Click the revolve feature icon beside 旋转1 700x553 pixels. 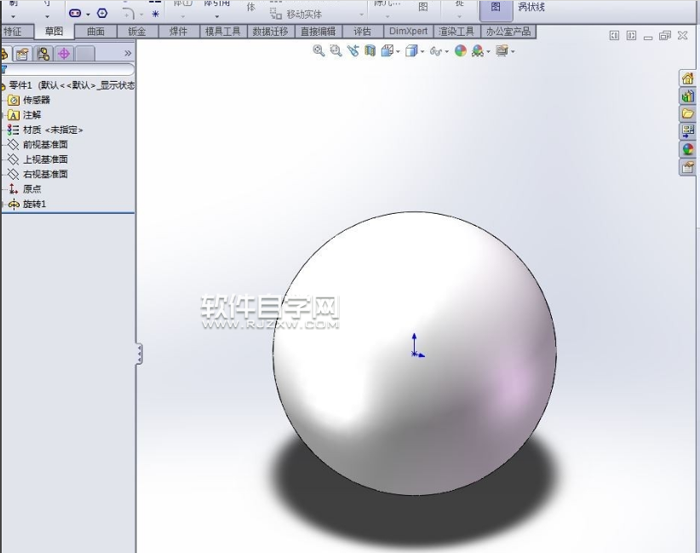click(14, 204)
